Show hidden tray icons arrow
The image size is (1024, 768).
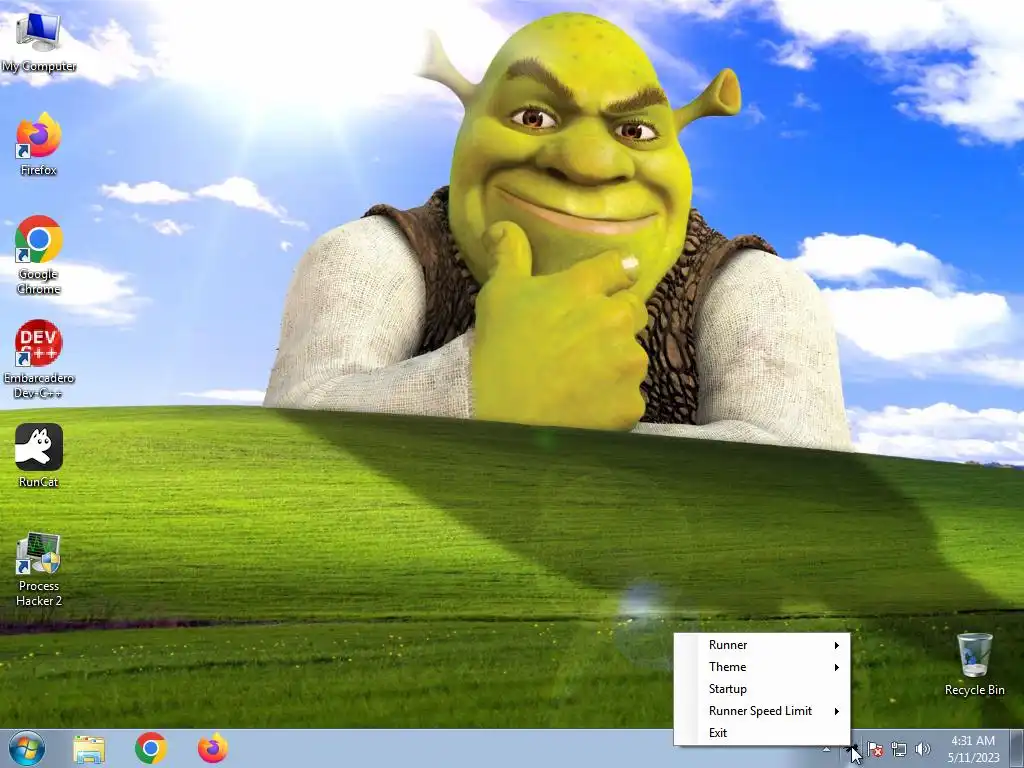click(x=826, y=749)
